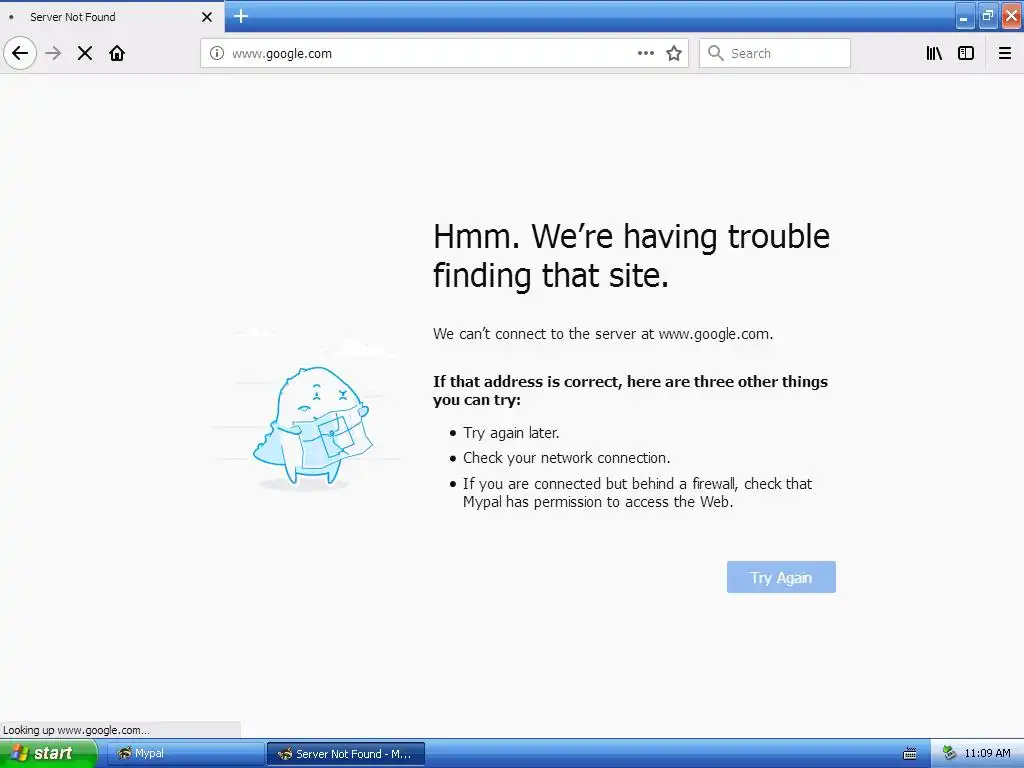
Task: Stop loading with the X button
Action: [x=85, y=53]
